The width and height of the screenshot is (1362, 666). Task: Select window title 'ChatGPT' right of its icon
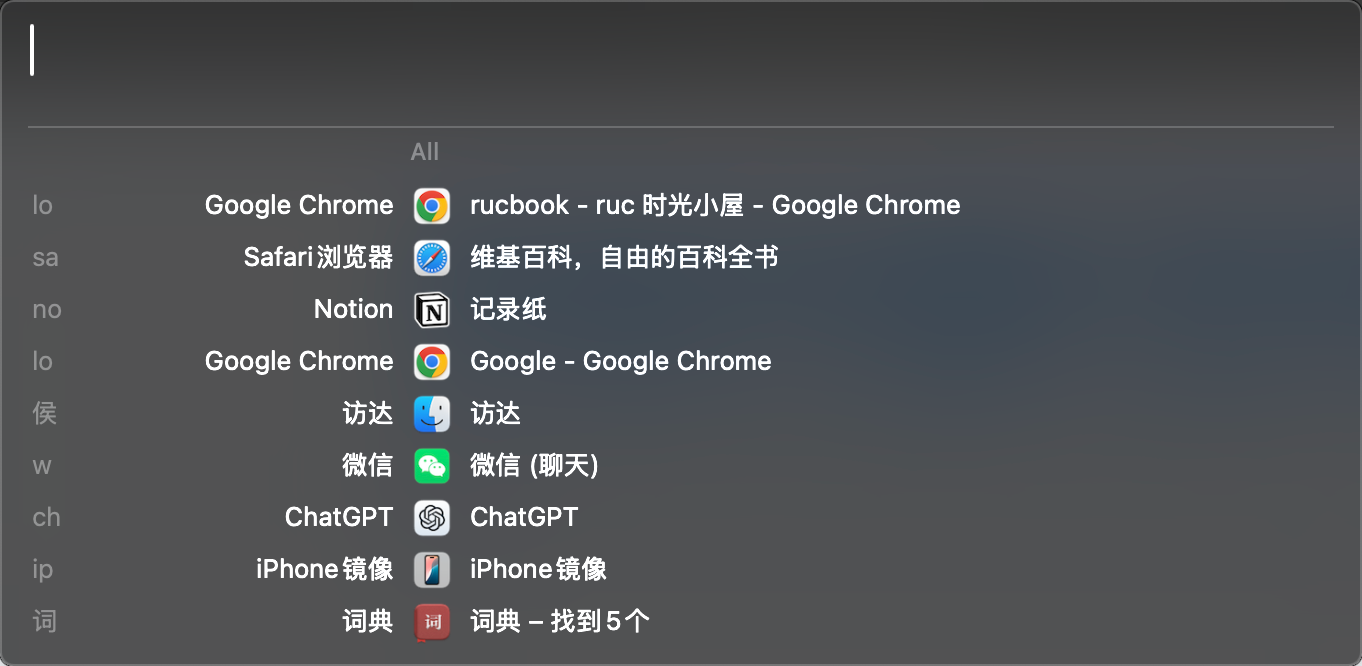[x=524, y=518]
